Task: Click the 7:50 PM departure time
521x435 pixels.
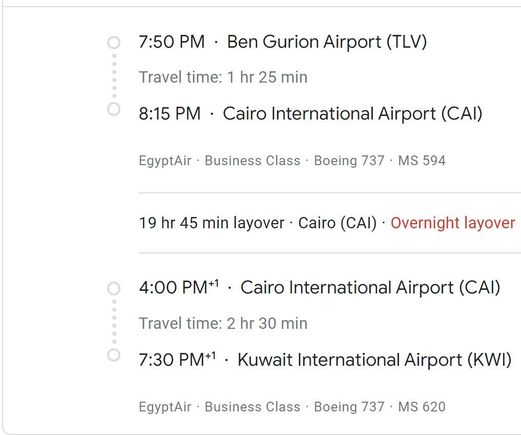Action: 172,42
